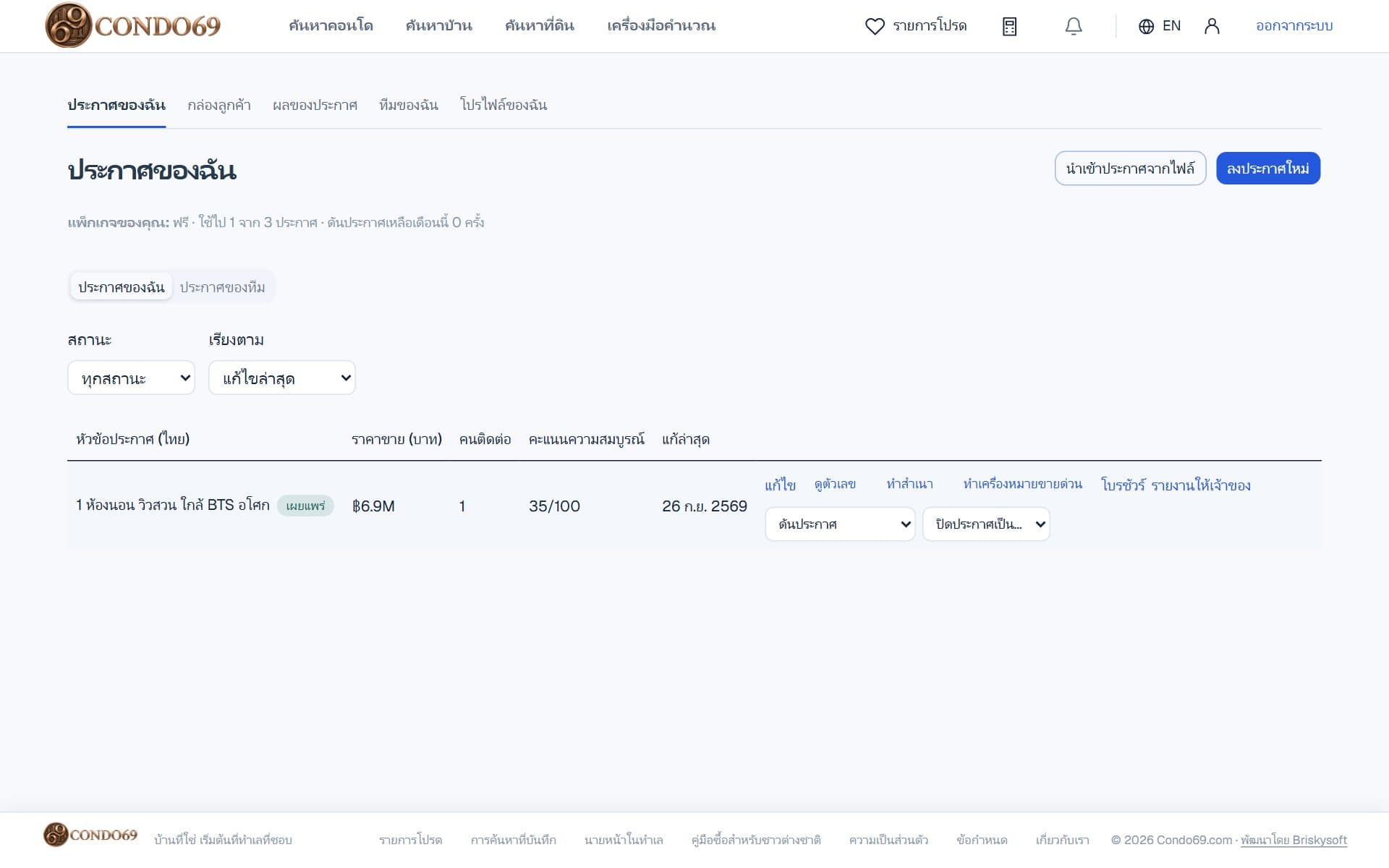Click the ฿6.9M price cell
Screen dimensions: 1389x868
[x=373, y=506]
